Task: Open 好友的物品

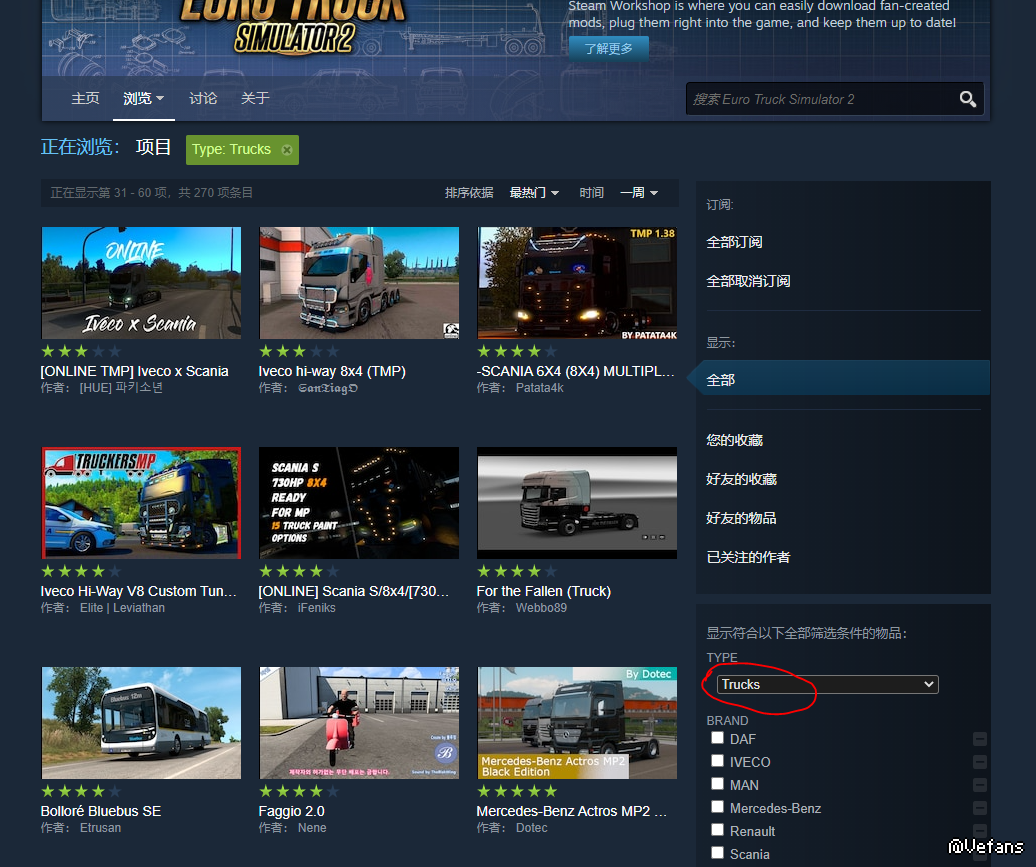Action: (x=741, y=518)
